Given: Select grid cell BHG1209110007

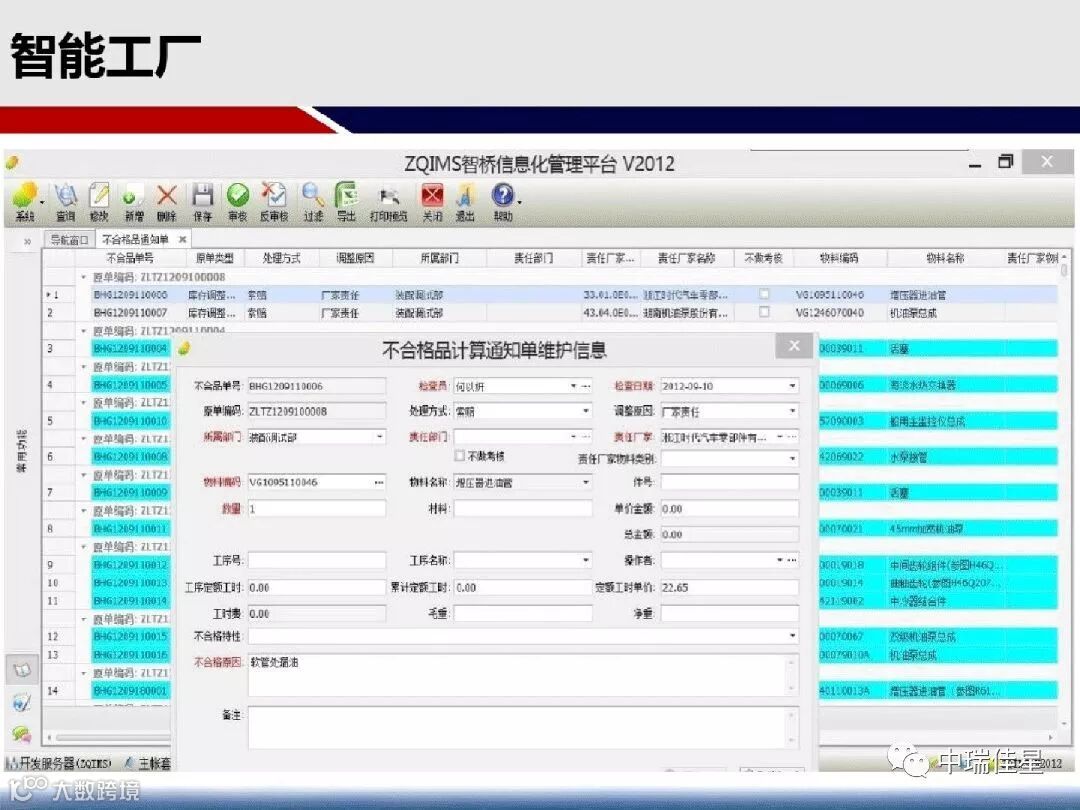Looking at the screenshot, I should [x=130, y=313].
